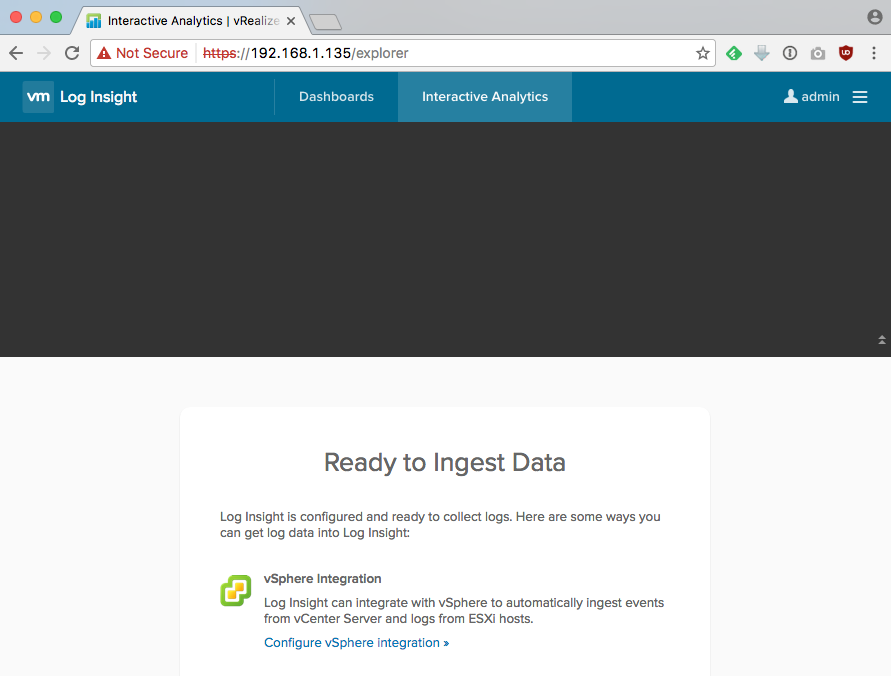
Task: Click the download arrow extension icon
Action: coord(762,52)
